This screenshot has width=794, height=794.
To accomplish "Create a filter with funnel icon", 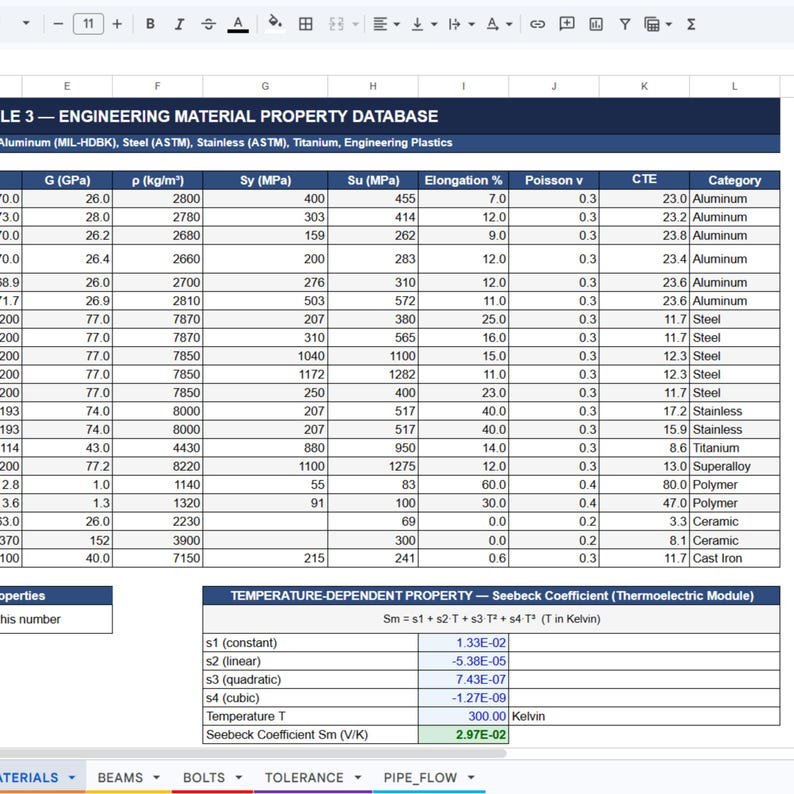I will click(625, 24).
